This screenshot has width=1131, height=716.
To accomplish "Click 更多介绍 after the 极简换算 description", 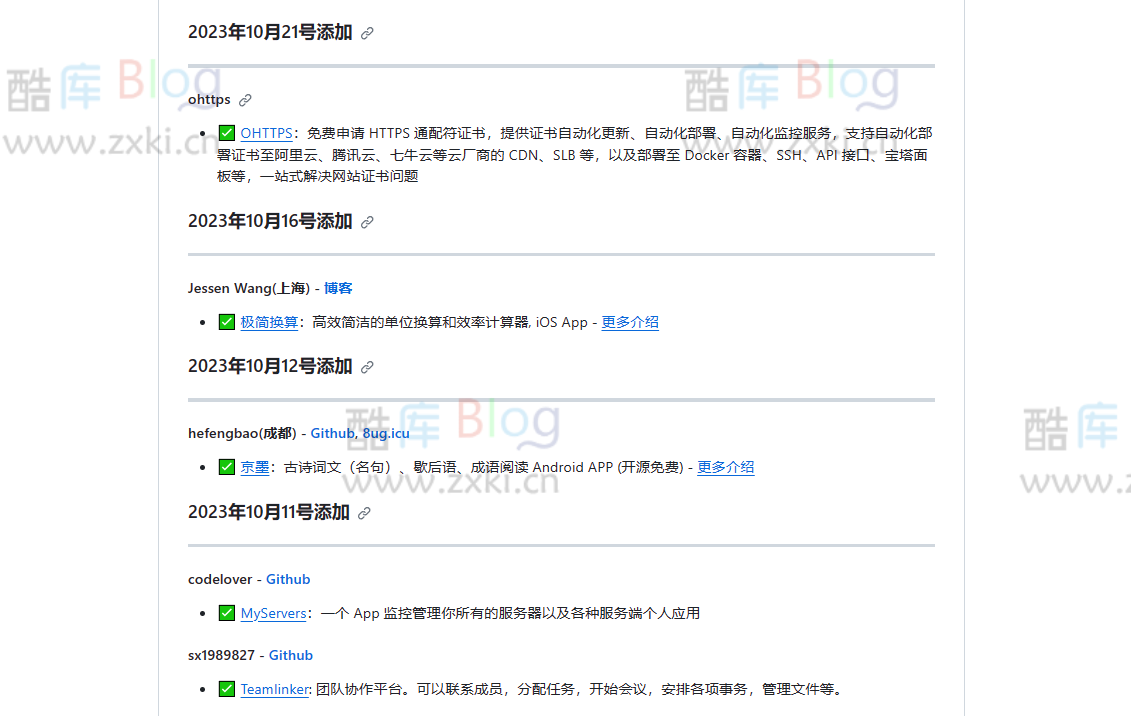I will (x=629, y=322).
